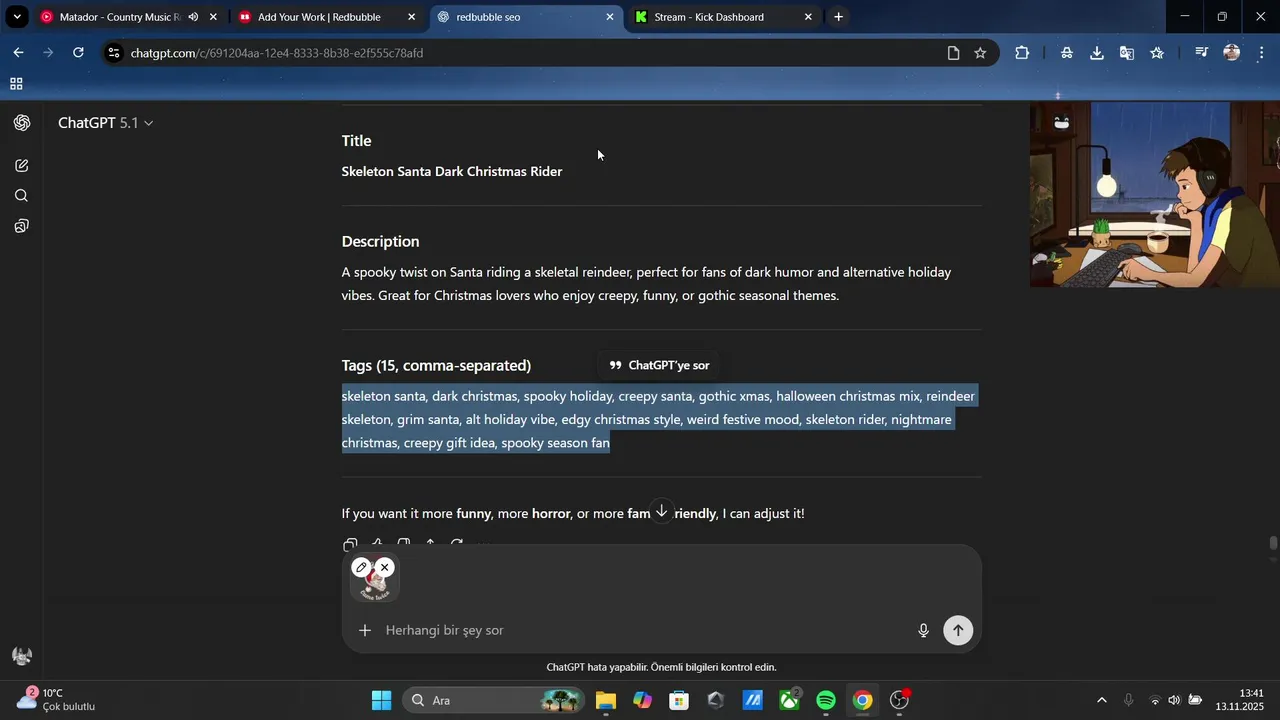Send the message with the up arrow
This screenshot has width=1280, height=720.
tap(958, 630)
